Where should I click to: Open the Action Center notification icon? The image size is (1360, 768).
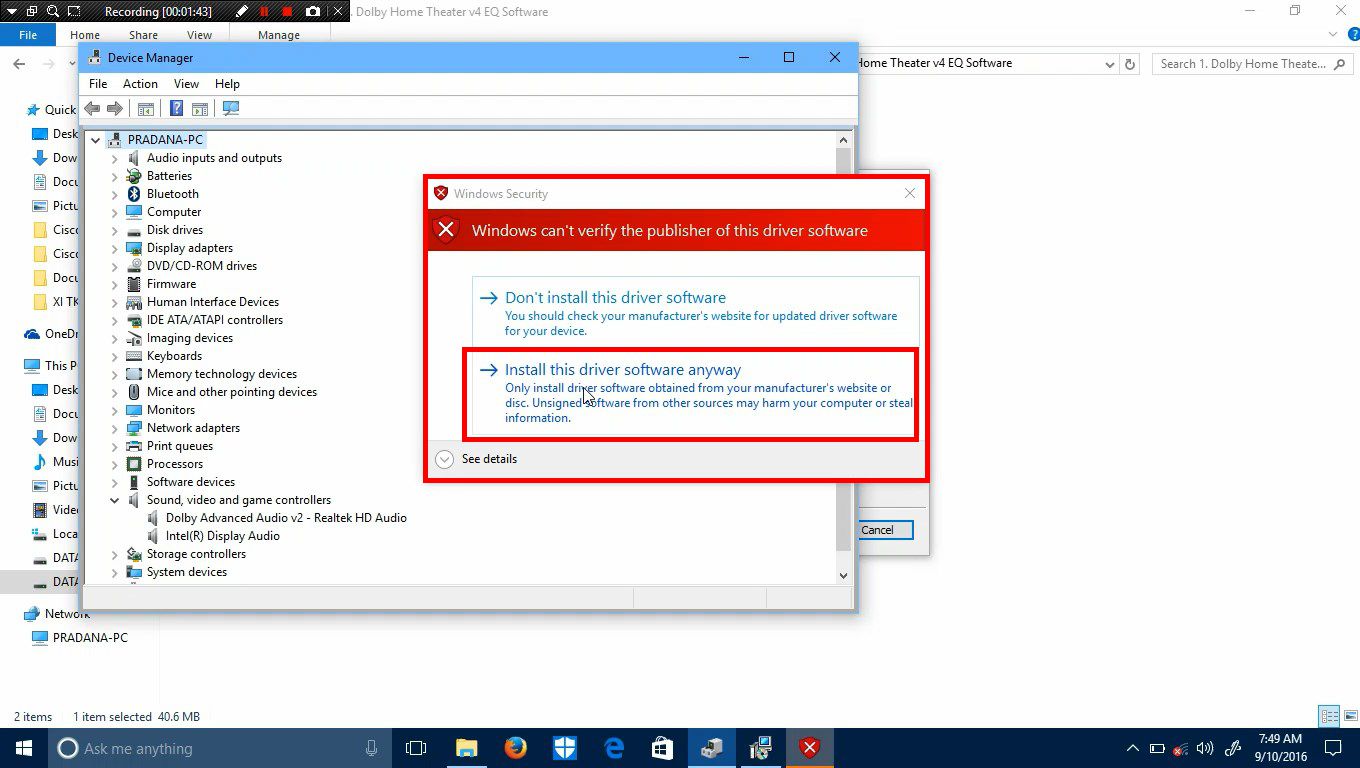(x=1333, y=747)
